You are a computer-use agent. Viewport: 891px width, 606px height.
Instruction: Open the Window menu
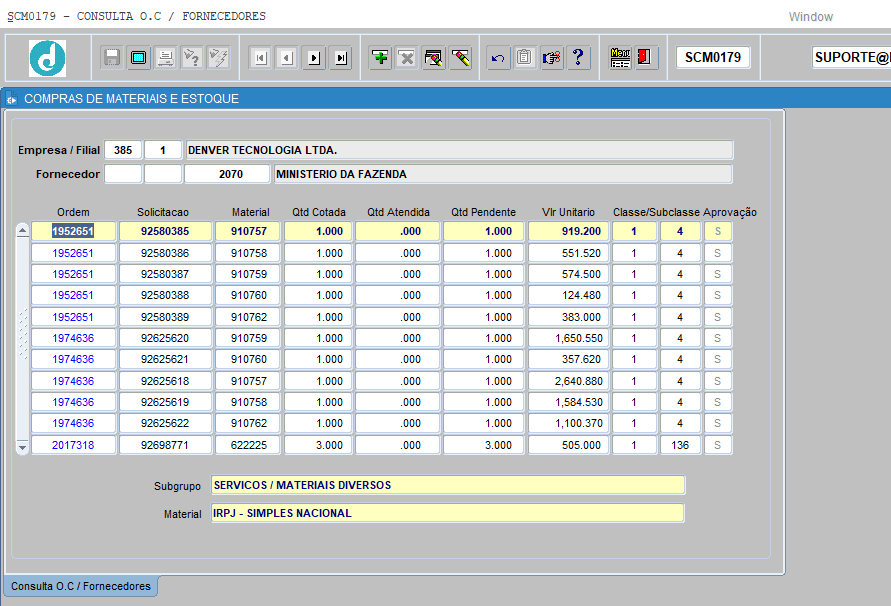810,16
